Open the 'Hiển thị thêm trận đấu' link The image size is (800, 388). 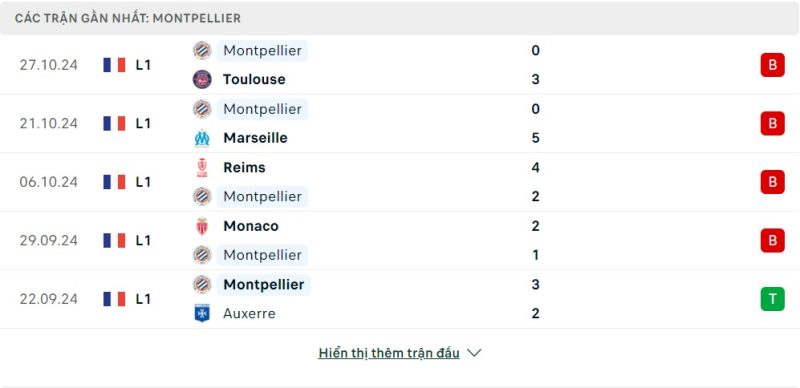tap(389, 353)
